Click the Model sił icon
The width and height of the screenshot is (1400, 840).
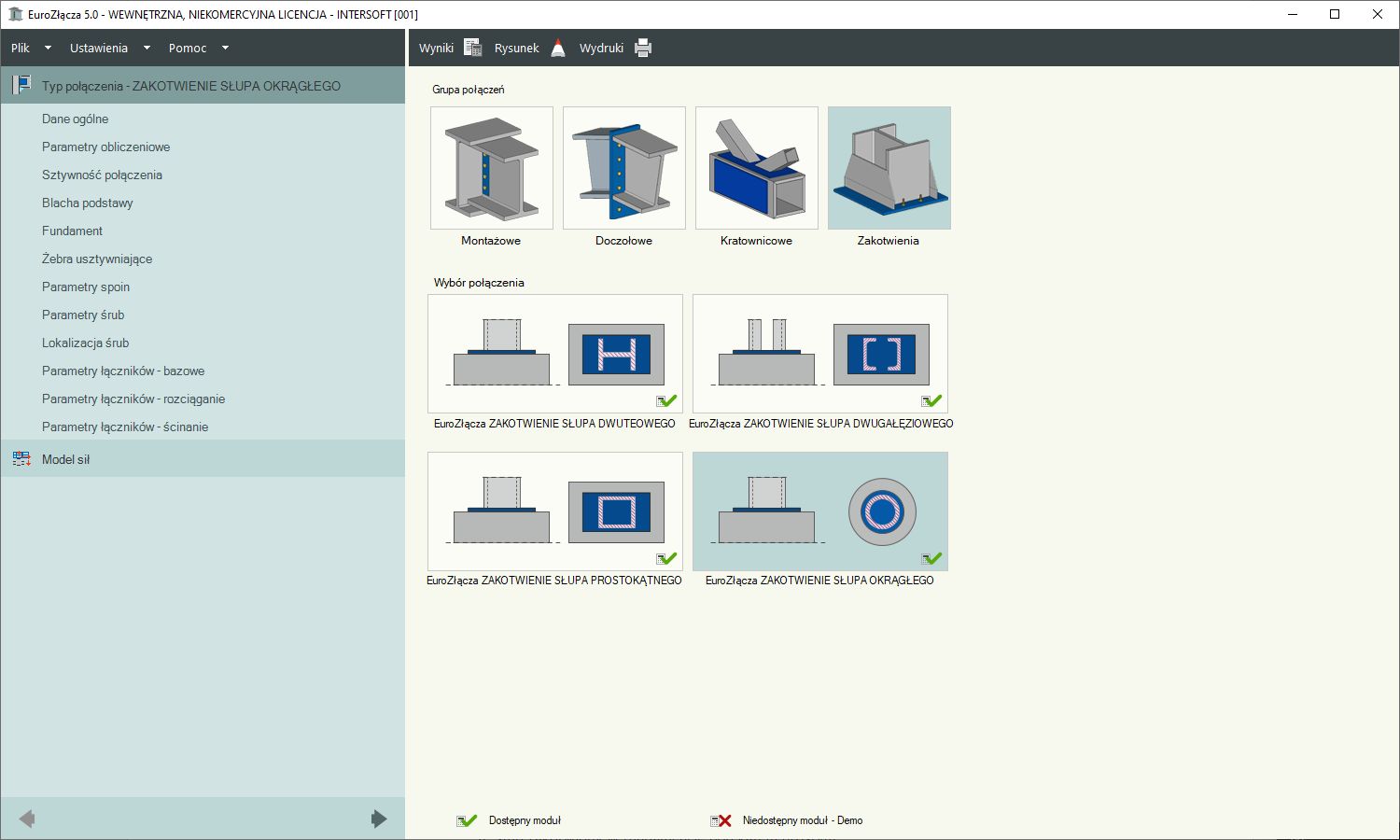[x=21, y=458]
